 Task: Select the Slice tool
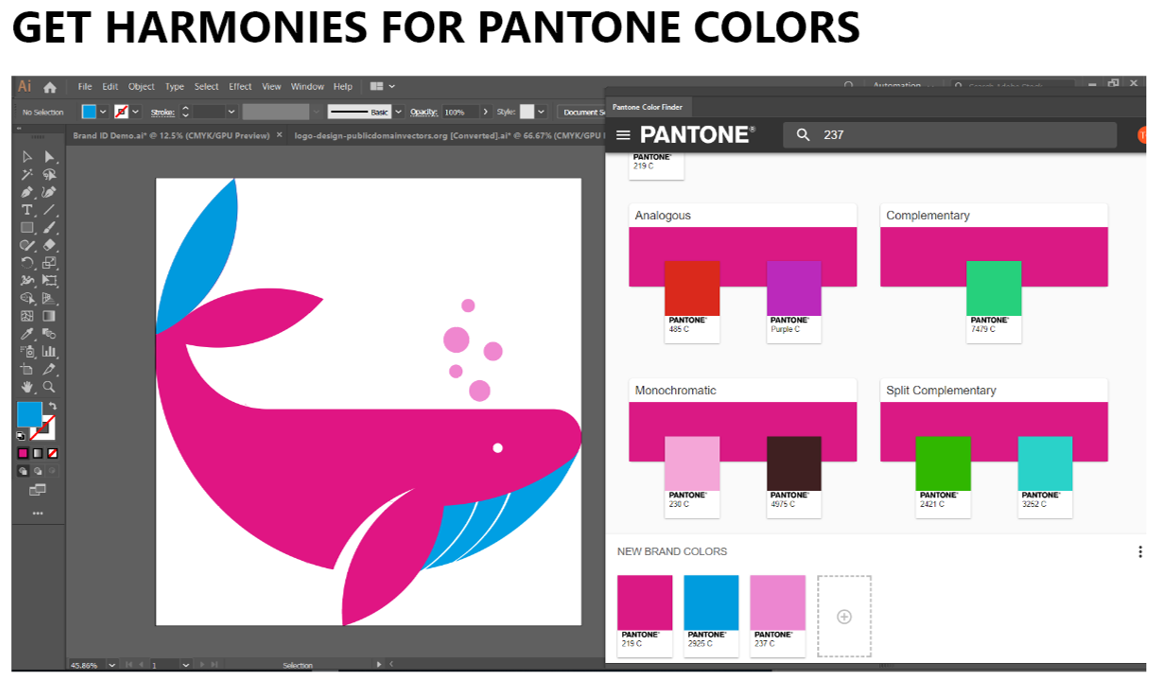50,369
